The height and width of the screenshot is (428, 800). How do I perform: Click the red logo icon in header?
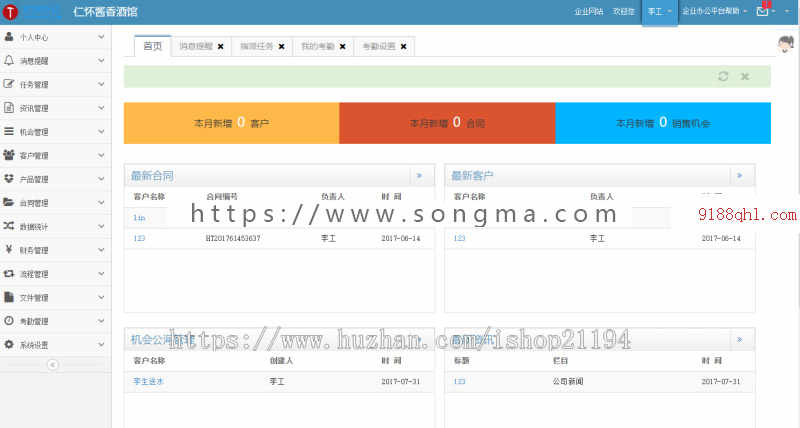[x=10, y=12]
